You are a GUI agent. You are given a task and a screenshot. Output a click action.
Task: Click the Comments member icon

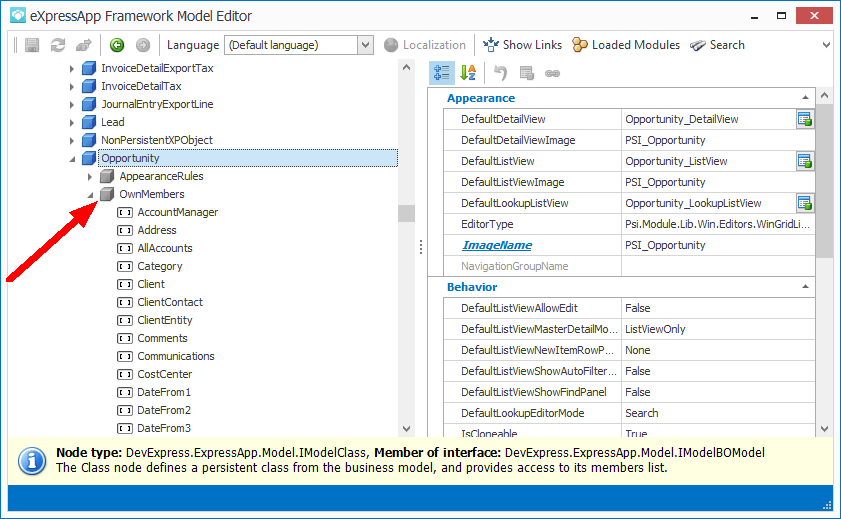125,338
